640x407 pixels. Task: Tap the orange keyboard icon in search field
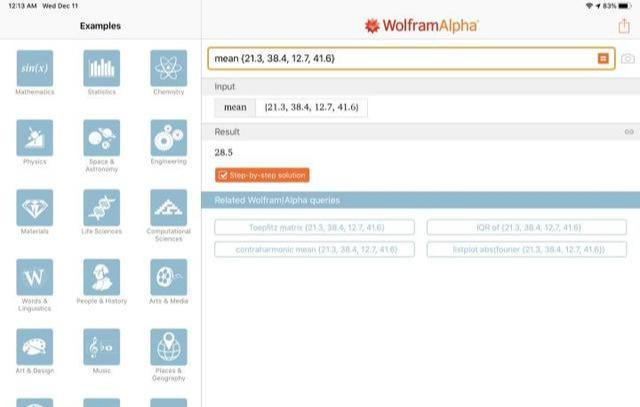(x=603, y=58)
